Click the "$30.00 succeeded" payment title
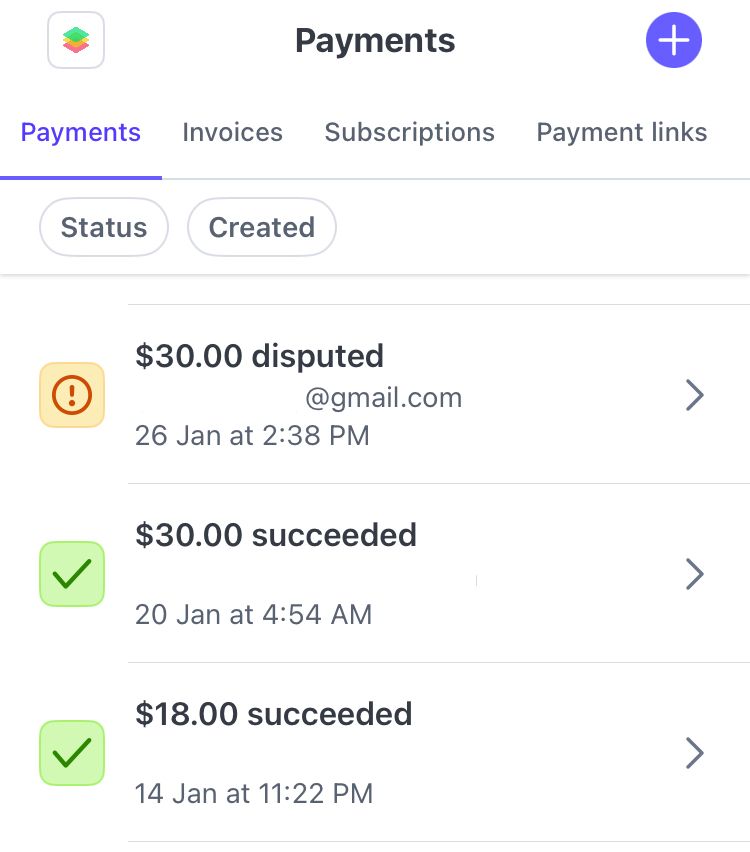The image size is (750, 852). click(x=276, y=536)
